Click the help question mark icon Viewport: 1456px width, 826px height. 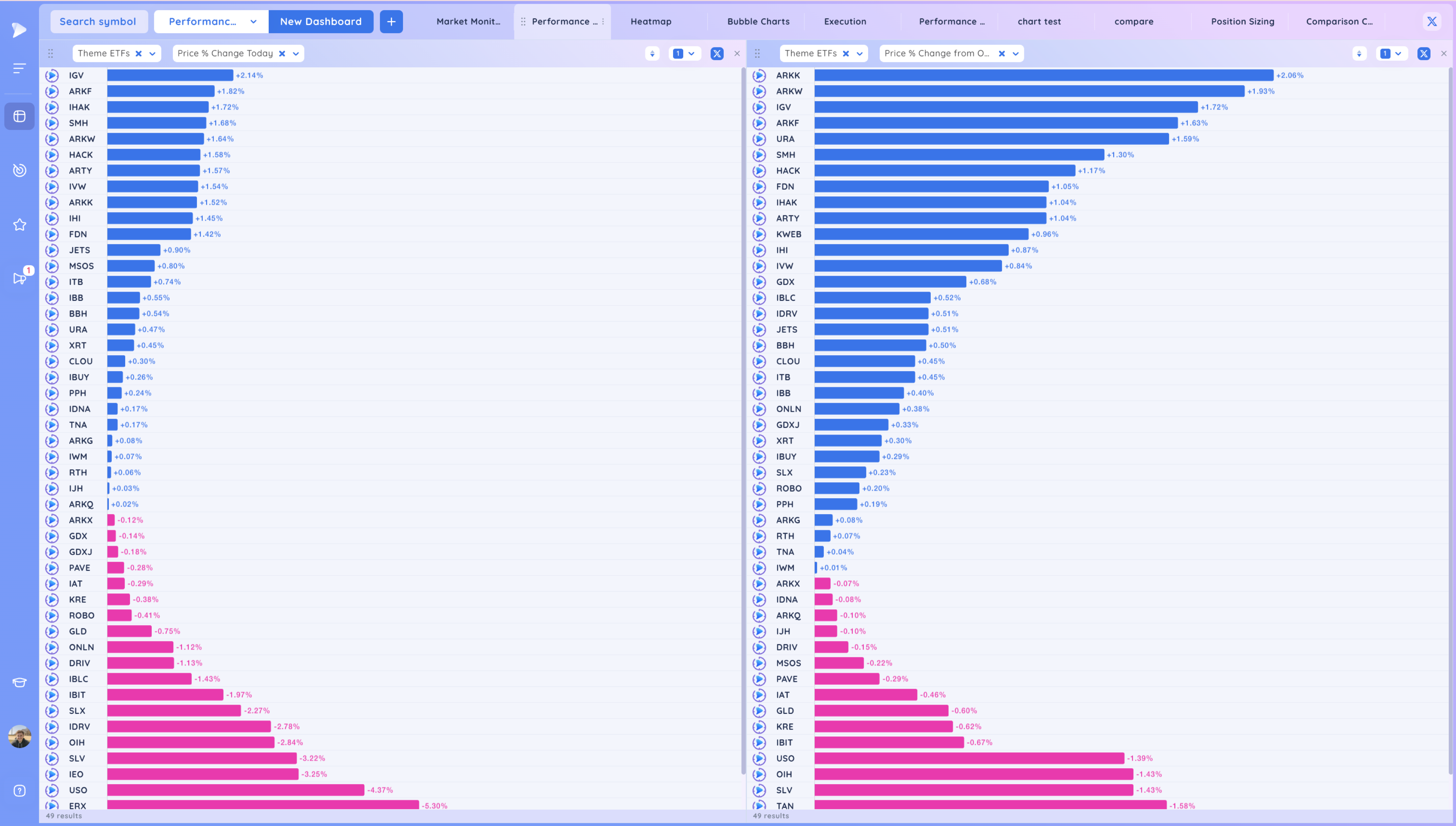click(x=19, y=790)
